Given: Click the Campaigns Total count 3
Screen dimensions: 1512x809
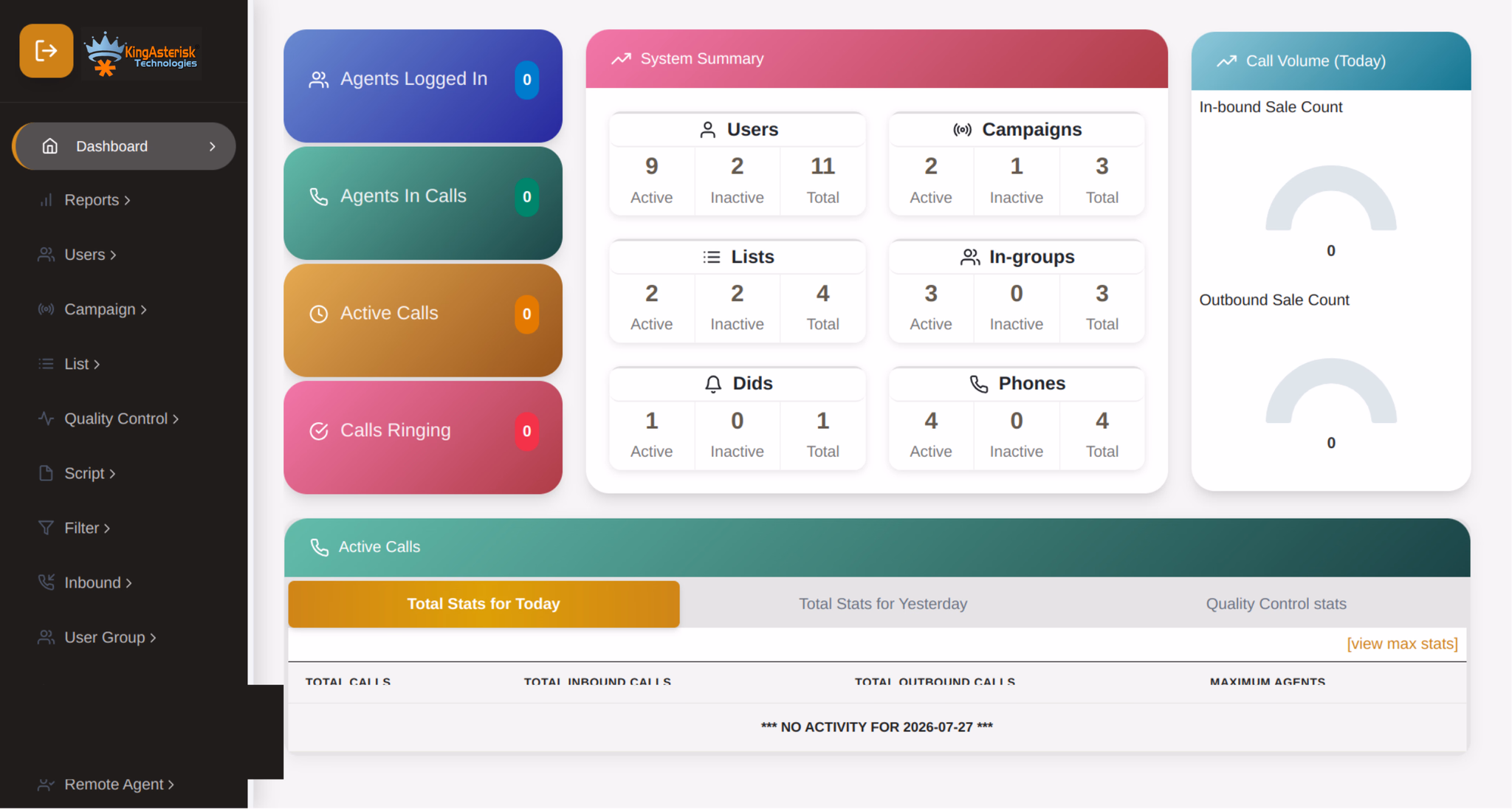Looking at the screenshot, I should 1102,166.
